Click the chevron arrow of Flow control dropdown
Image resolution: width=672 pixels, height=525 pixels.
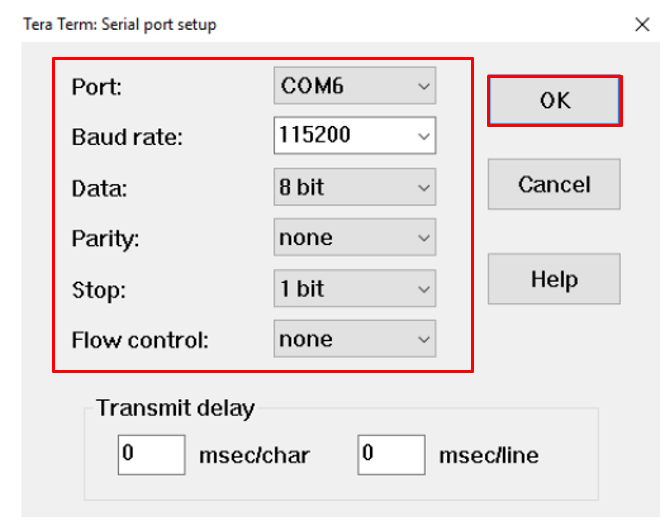[423, 339]
